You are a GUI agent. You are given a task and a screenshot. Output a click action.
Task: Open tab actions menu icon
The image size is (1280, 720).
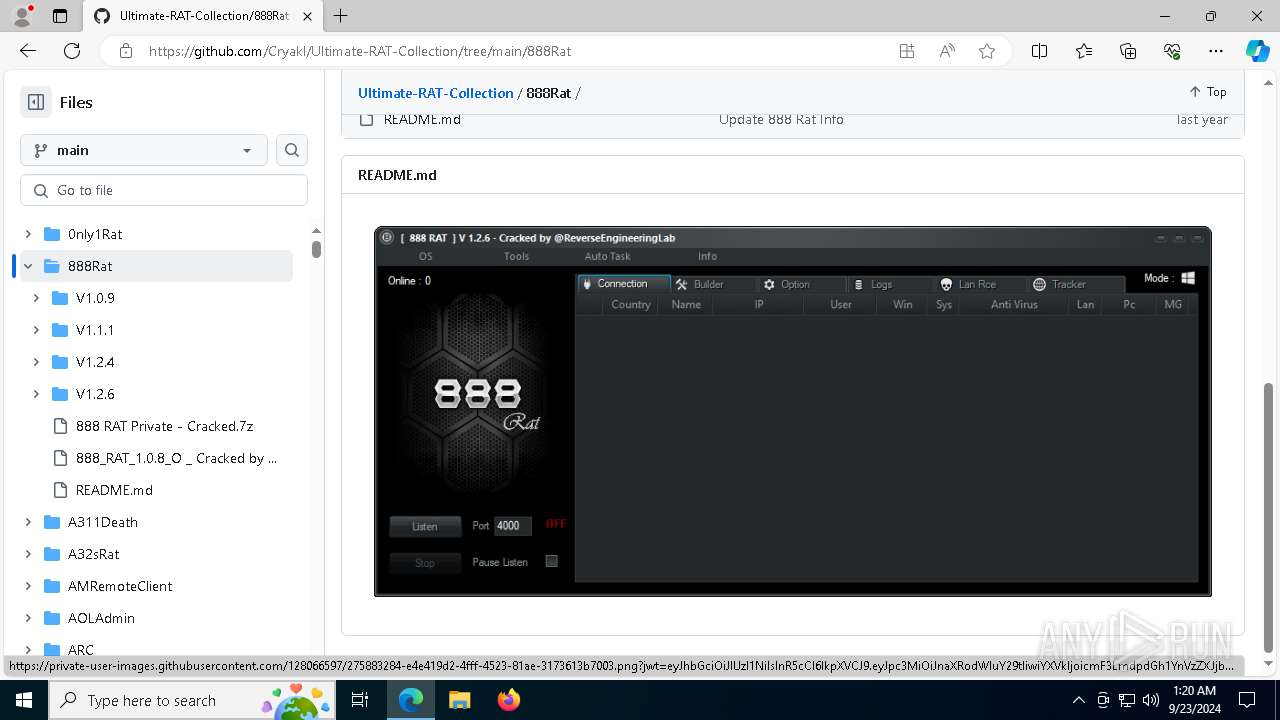coord(60,16)
